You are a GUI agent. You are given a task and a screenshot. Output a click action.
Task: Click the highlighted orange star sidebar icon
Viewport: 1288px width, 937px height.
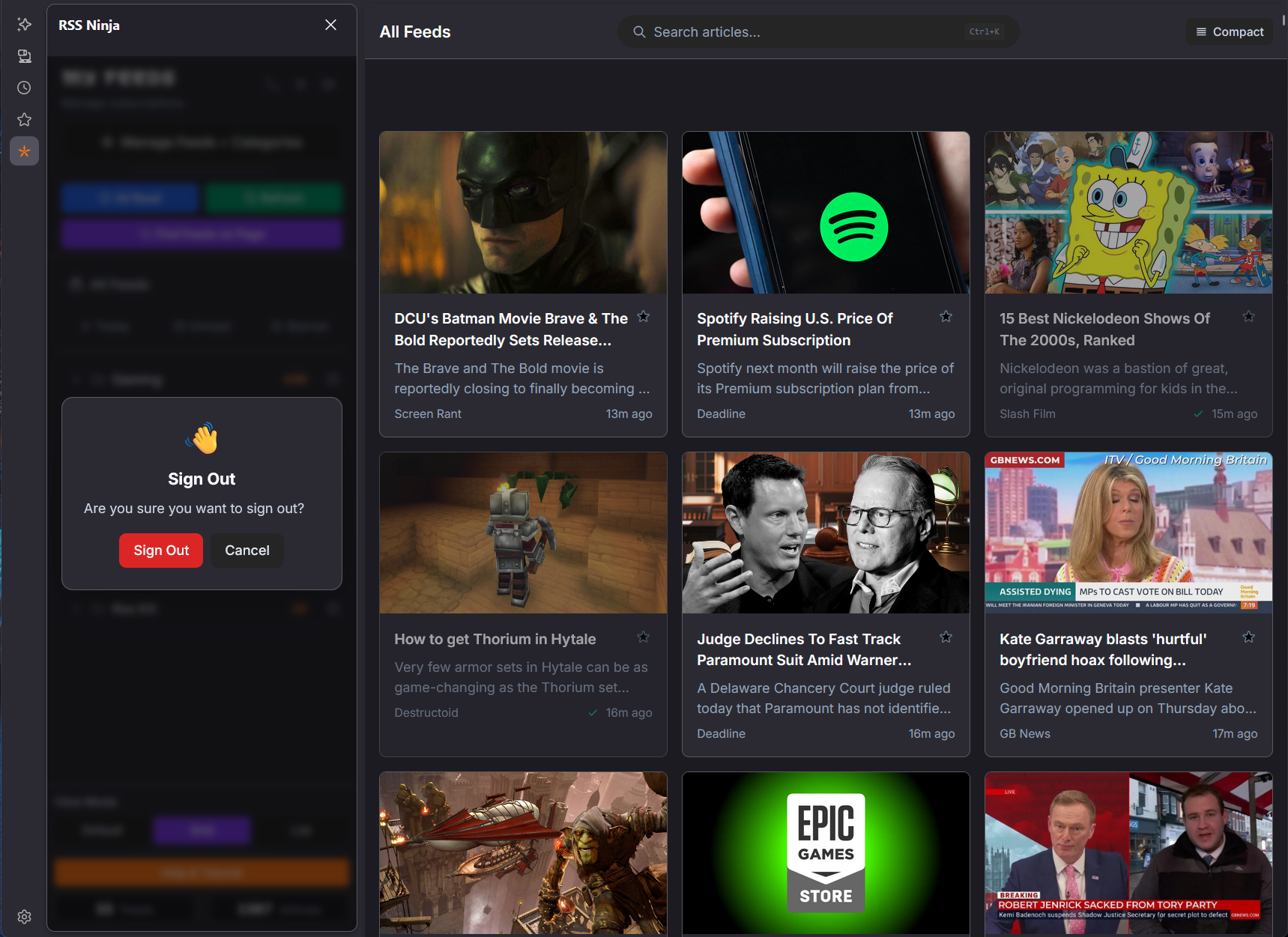[x=24, y=151]
